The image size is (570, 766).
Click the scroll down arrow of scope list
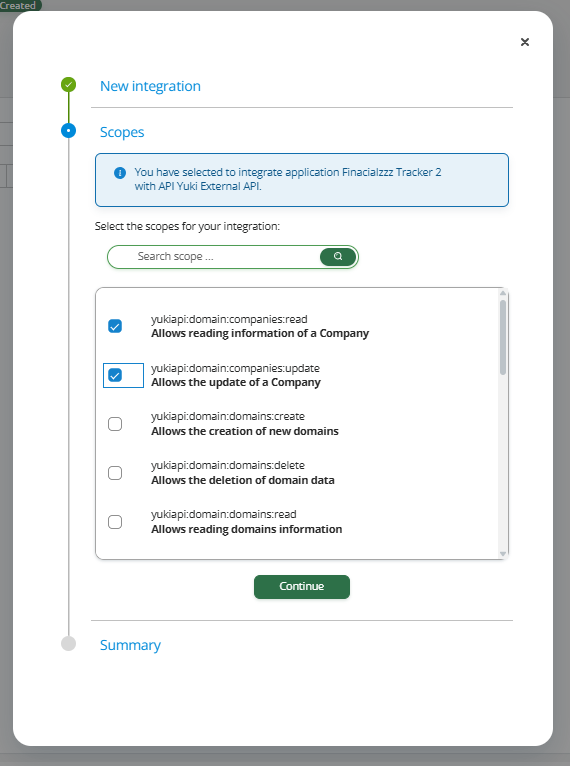click(x=503, y=553)
